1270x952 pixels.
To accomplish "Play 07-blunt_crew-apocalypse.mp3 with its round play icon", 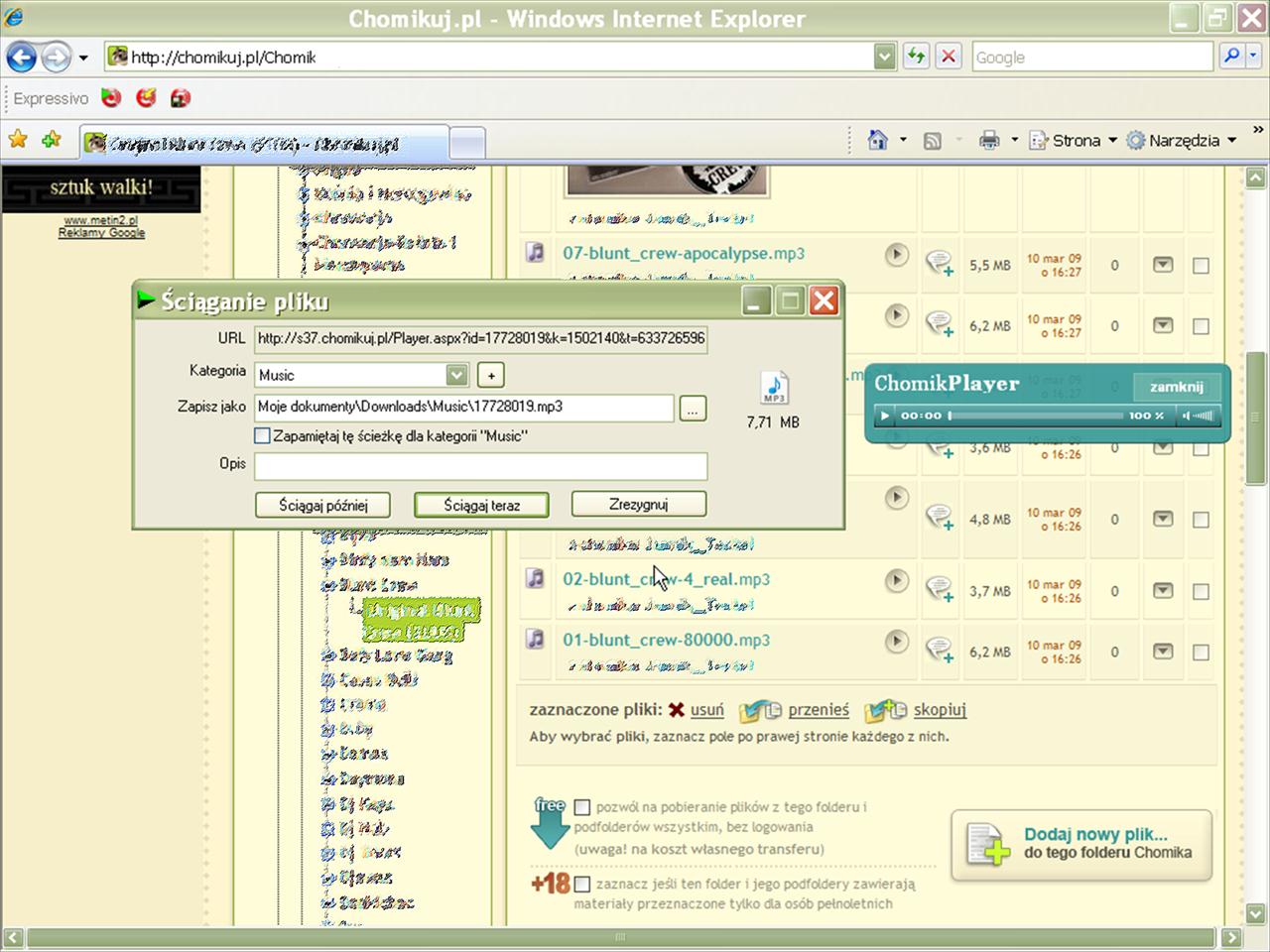I will (896, 255).
